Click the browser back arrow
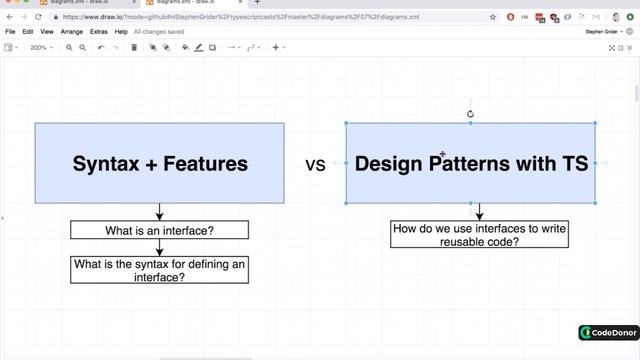 point(10,17)
